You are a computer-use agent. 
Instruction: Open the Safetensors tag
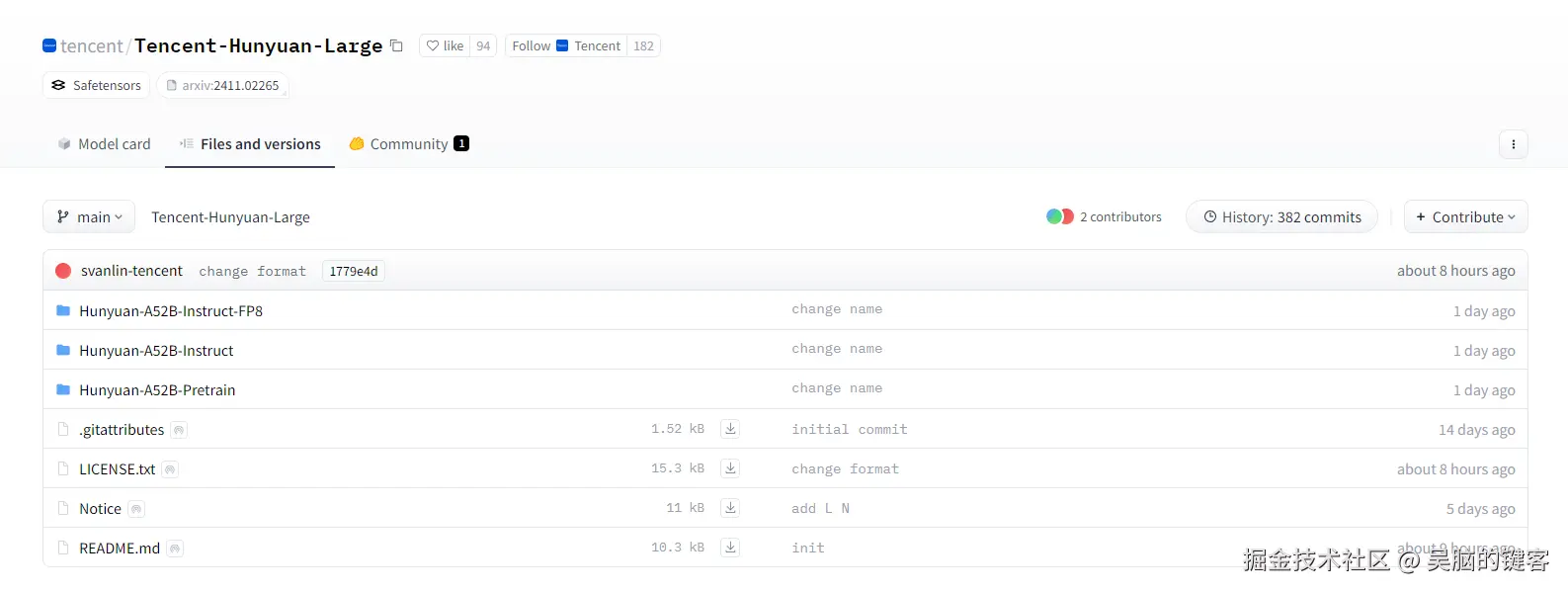96,85
